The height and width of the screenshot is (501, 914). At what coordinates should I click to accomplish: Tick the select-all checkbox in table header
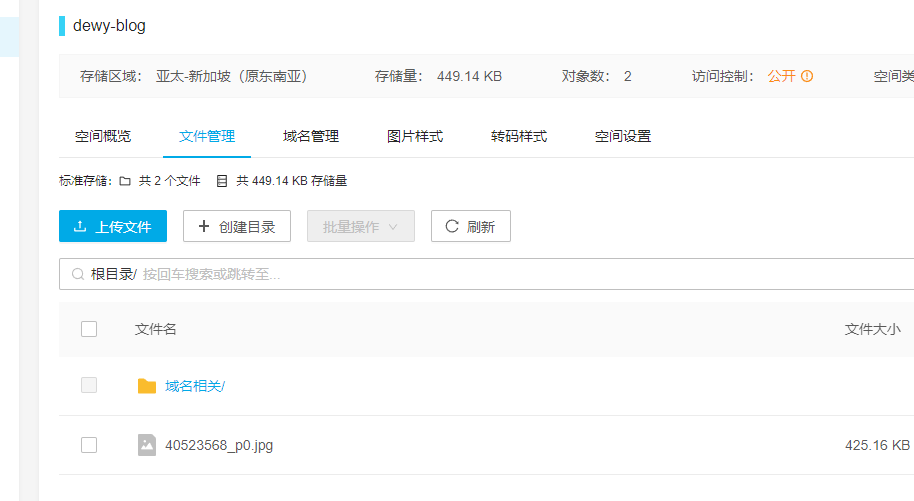click(x=89, y=329)
